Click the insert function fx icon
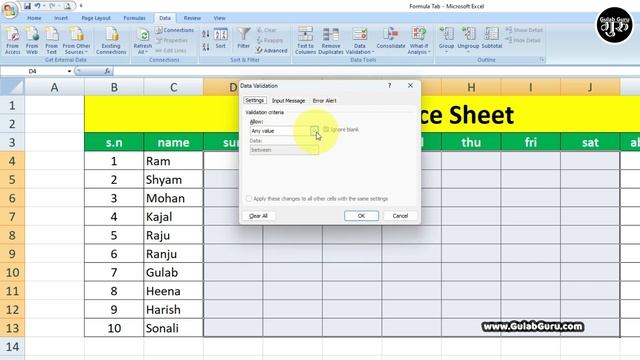Screen dimensions: 640x360 [107, 71]
